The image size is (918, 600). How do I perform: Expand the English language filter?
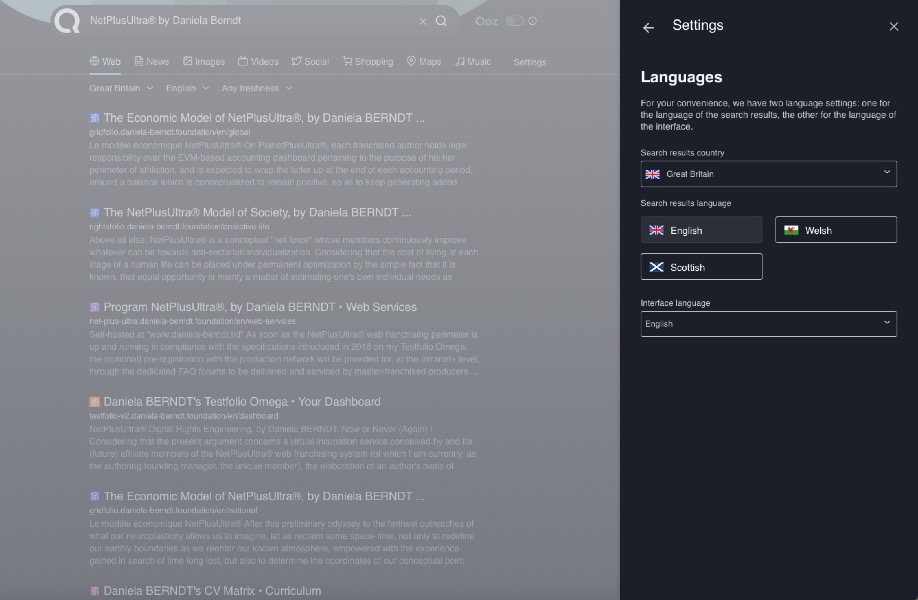pyautogui.click(x=187, y=88)
